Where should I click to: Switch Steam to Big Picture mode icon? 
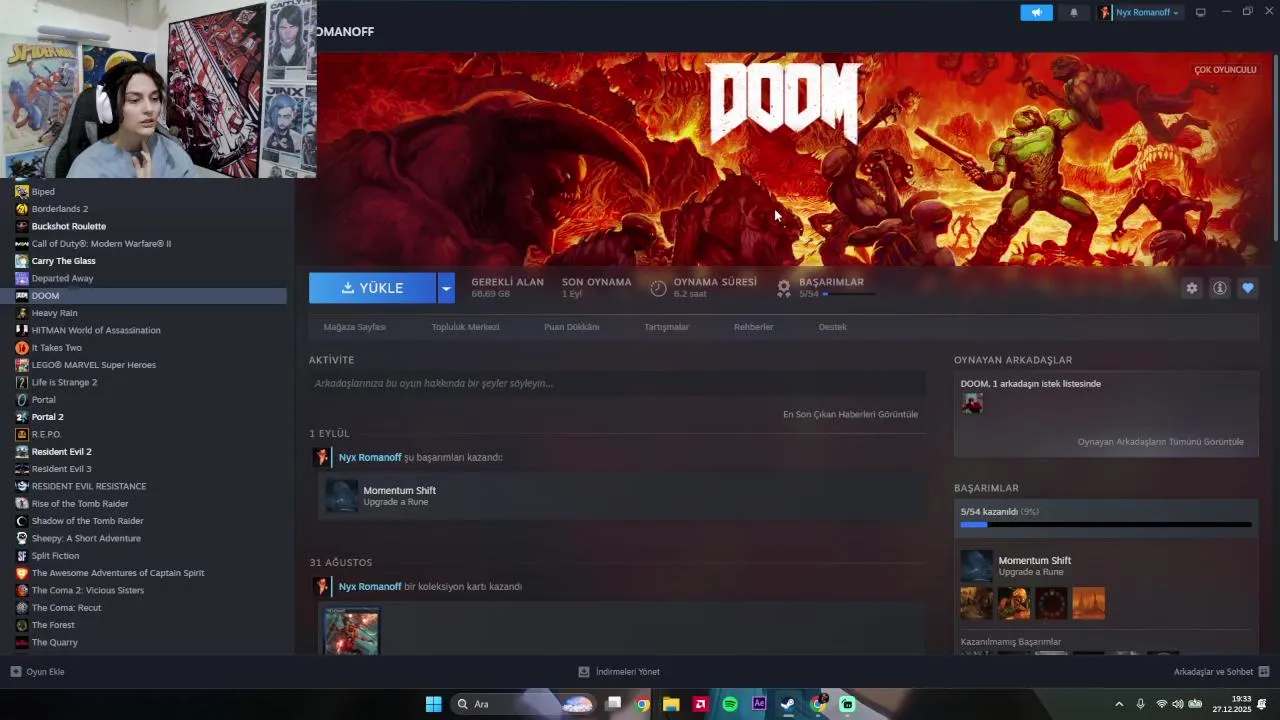pos(1201,12)
